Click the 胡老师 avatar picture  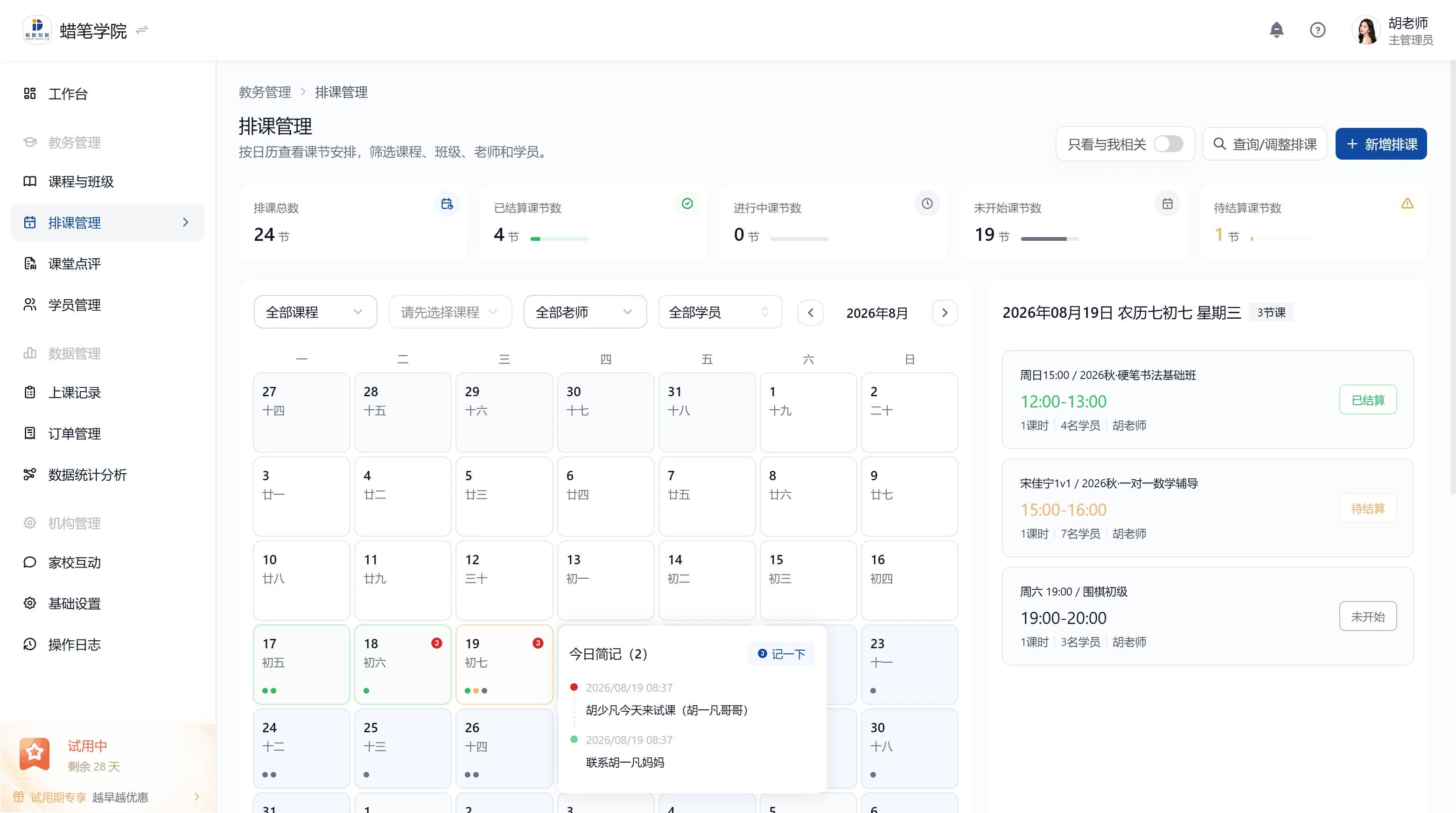pyautogui.click(x=1366, y=30)
